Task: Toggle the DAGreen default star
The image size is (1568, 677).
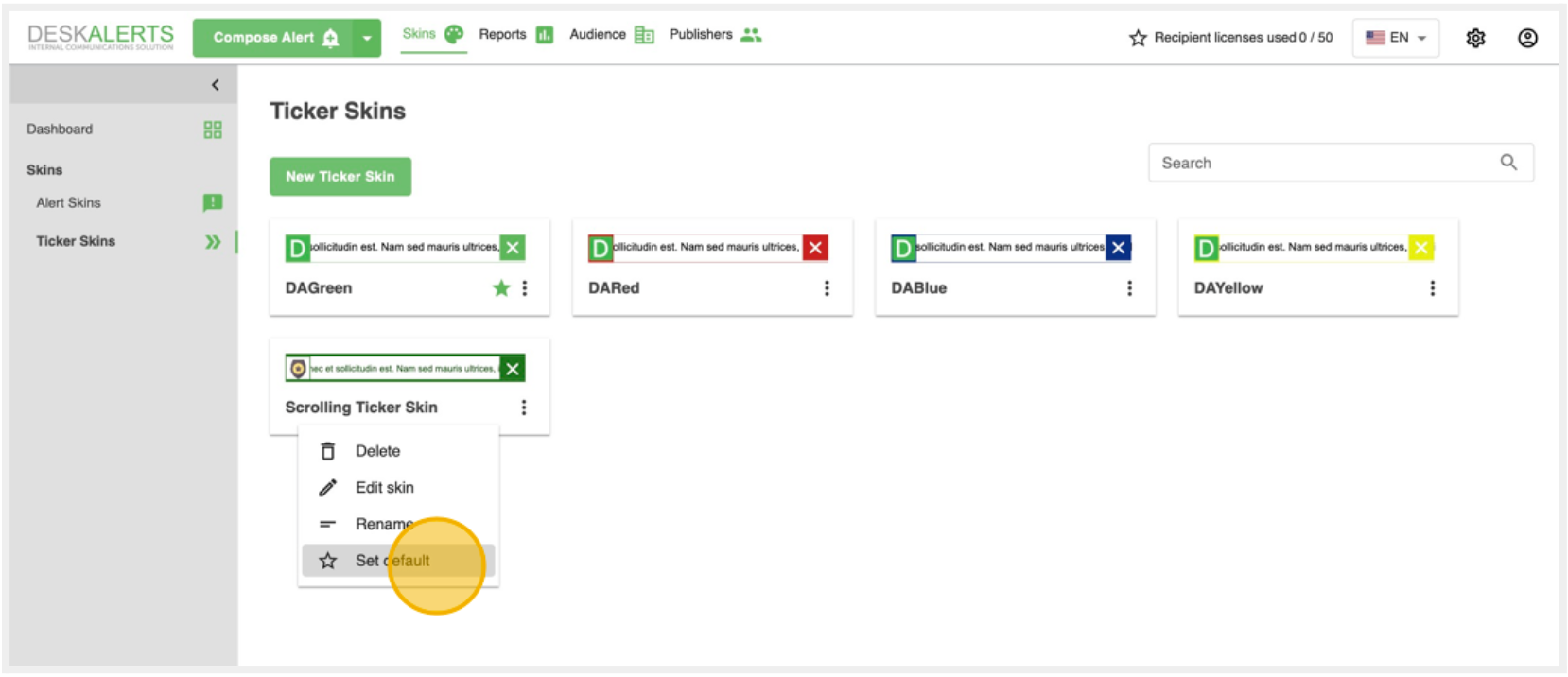Action: (x=501, y=288)
